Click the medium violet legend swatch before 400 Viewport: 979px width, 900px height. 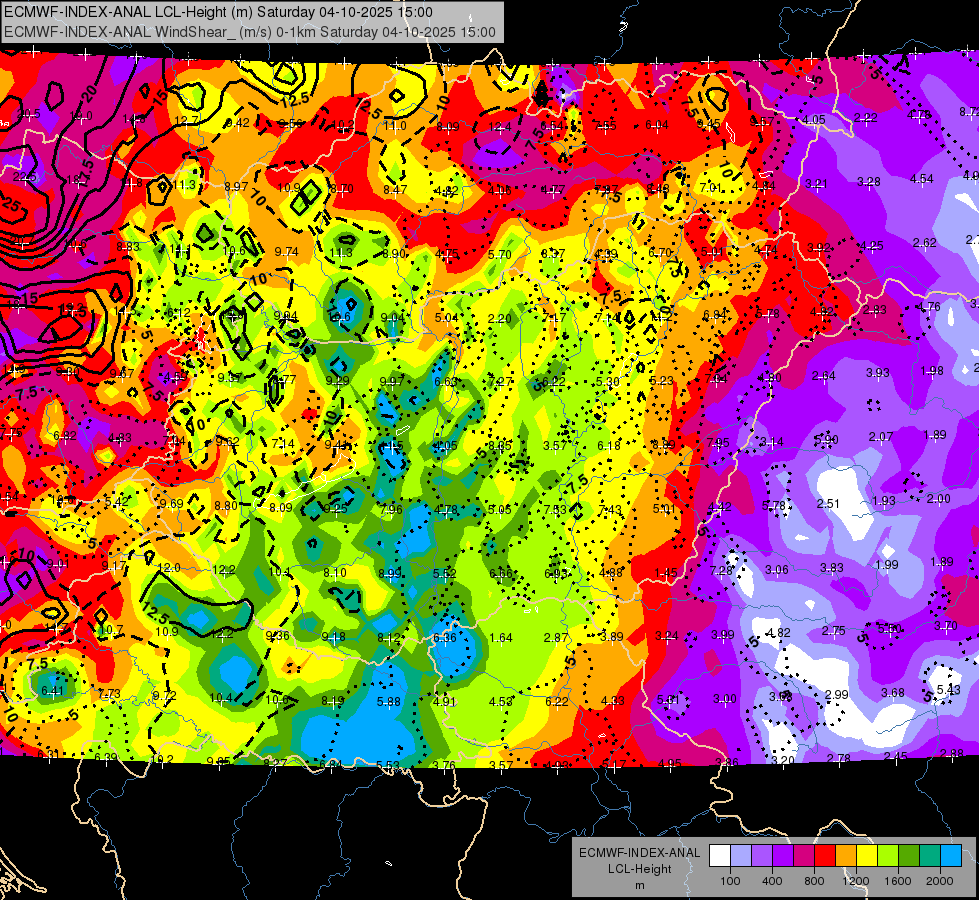(762, 856)
